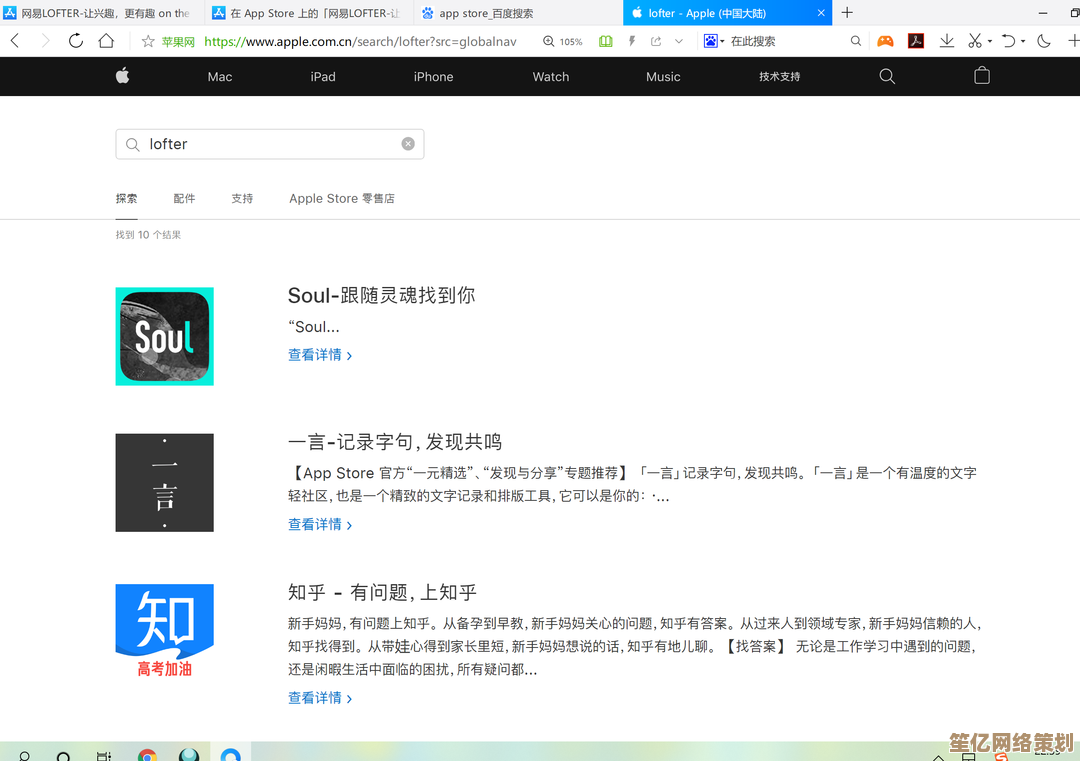Go back with the browser back arrow
The image size is (1080, 761).
(x=15, y=41)
